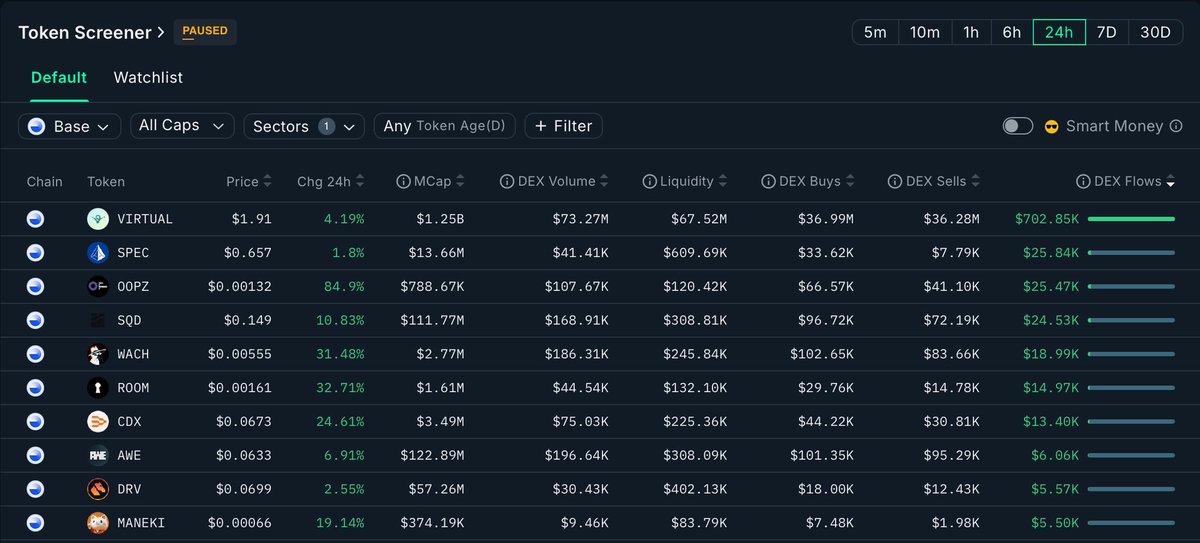Click the Sectors count badge 1
This screenshot has width=1200, height=543.
[326, 126]
